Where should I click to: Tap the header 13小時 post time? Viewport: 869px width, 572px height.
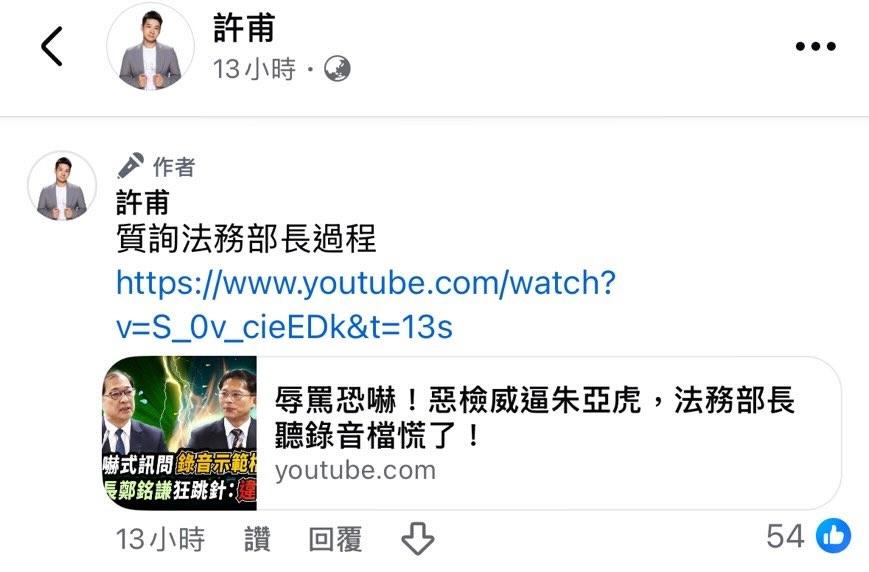click(x=254, y=69)
